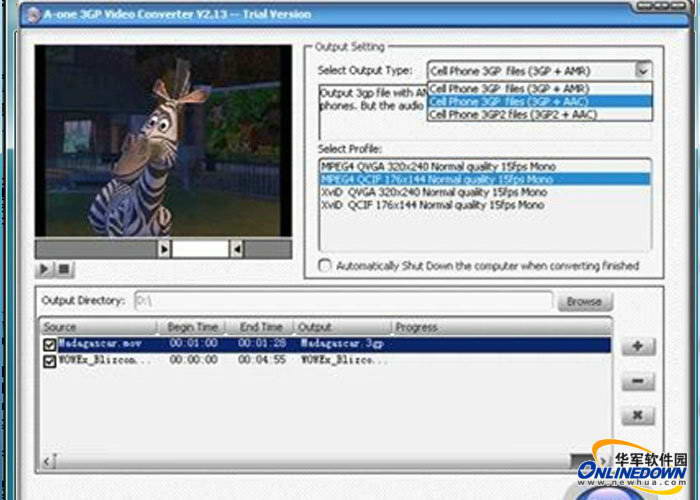The width and height of the screenshot is (700, 500).
Task: Choose Cell Phone 3GP files (3GP + AMR) option
Action: pos(539,89)
